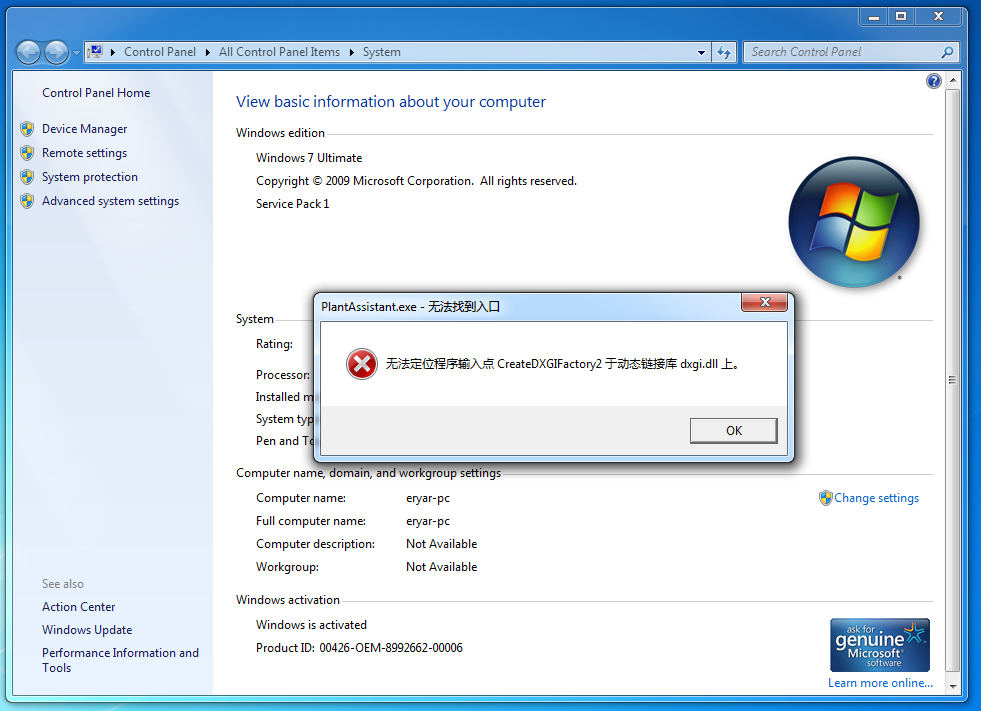Image resolution: width=981 pixels, height=711 pixels.
Task: Expand the back navigation history chevron
Action: tap(77, 52)
